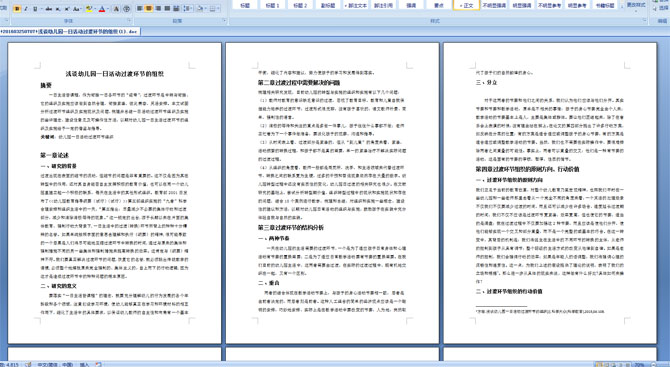
Task: Toggle italic formatting button
Action: tap(26, 9)
